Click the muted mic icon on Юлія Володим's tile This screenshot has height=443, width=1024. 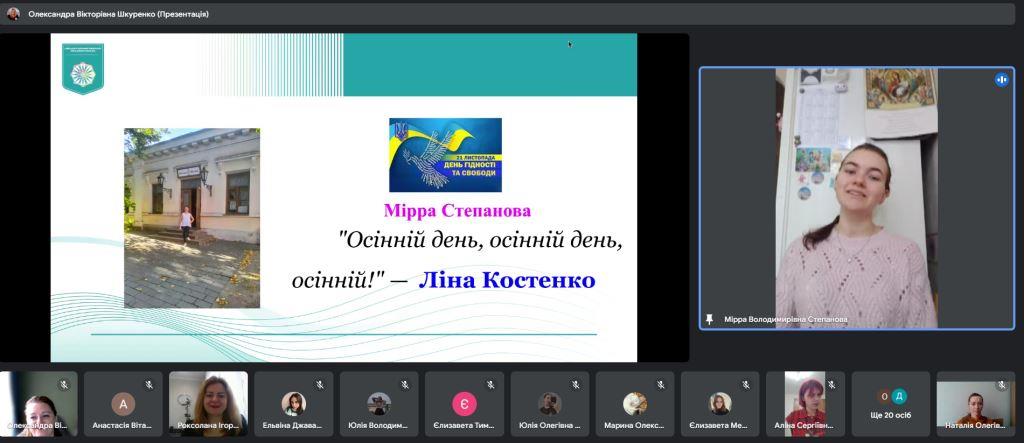point(405,384)
